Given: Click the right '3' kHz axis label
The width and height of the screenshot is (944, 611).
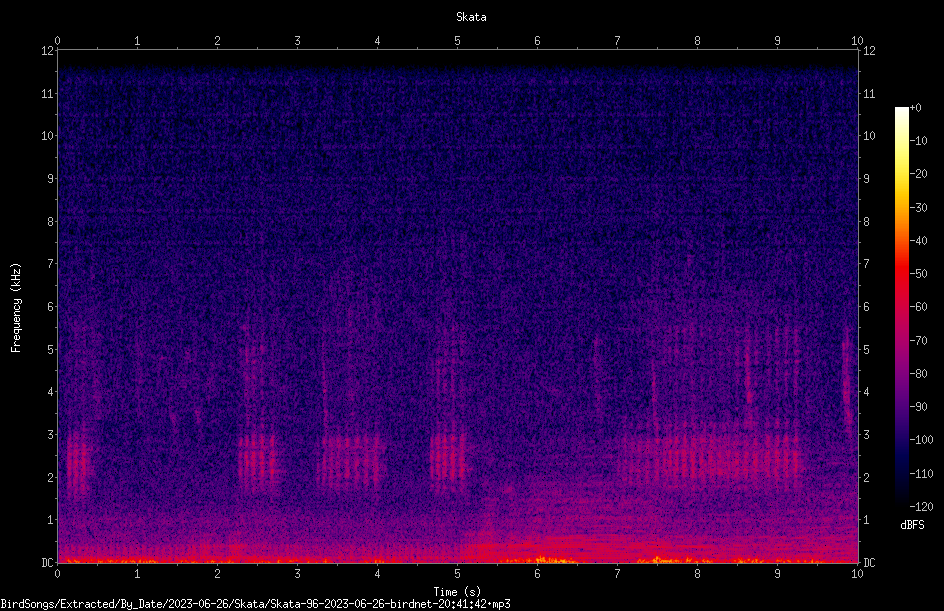Looking at the screenshot, I should [x=866, y=434].
